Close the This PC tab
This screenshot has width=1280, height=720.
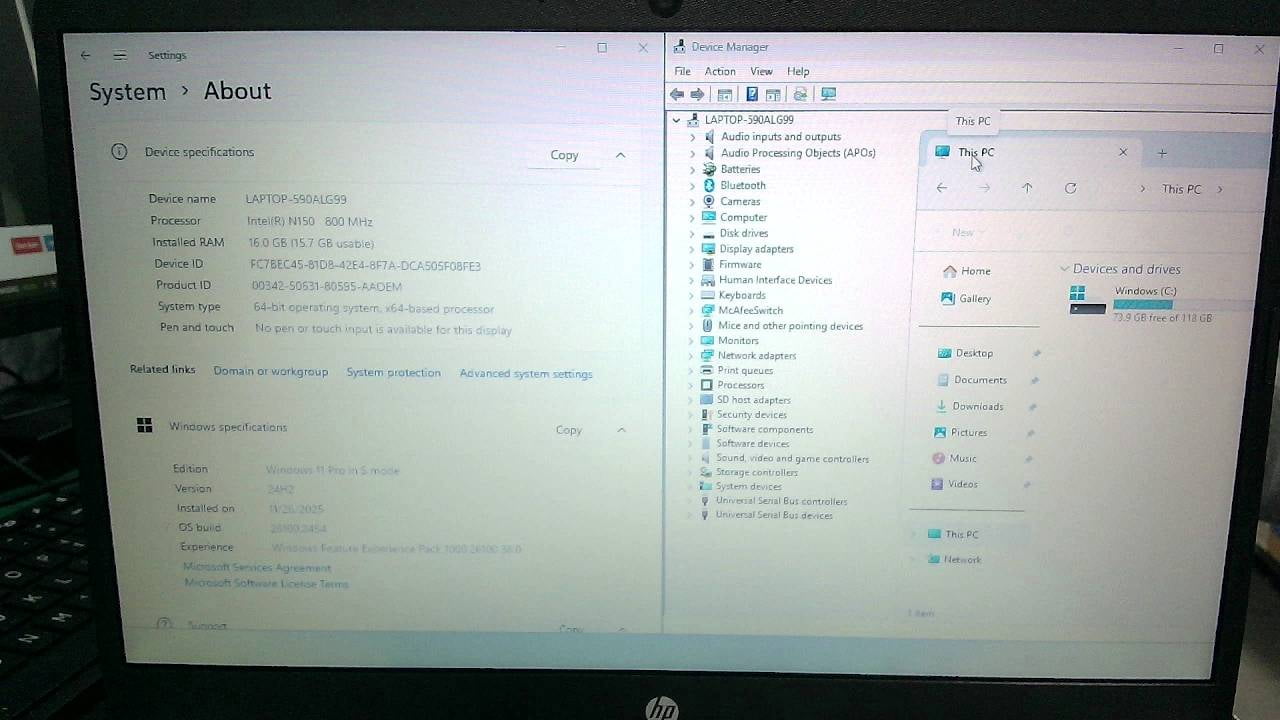[x=1123, y=152]
